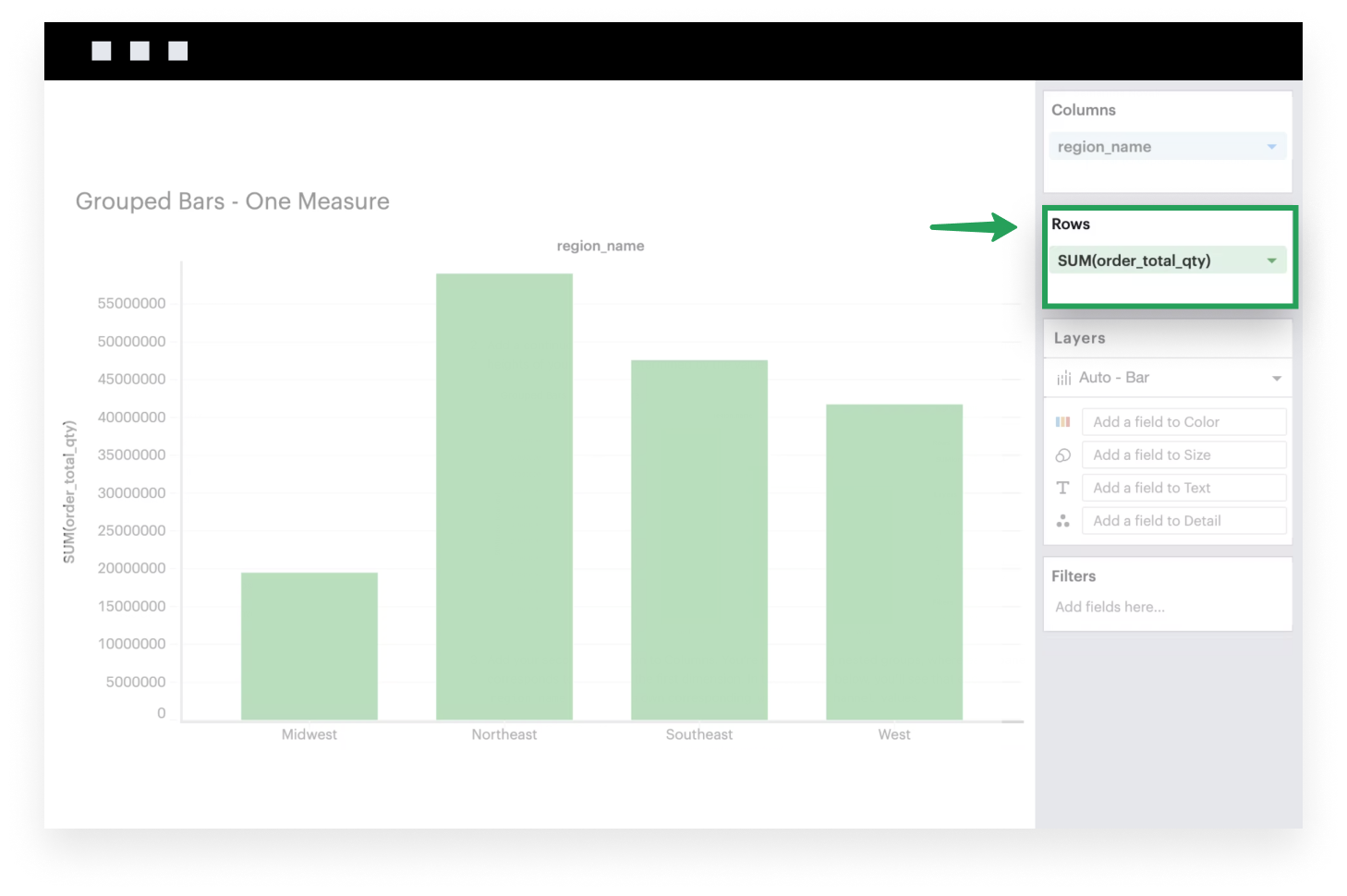The image size is (1347, 896).
Task: Click the Text shelf T icon
Action: pos(1062,487)
